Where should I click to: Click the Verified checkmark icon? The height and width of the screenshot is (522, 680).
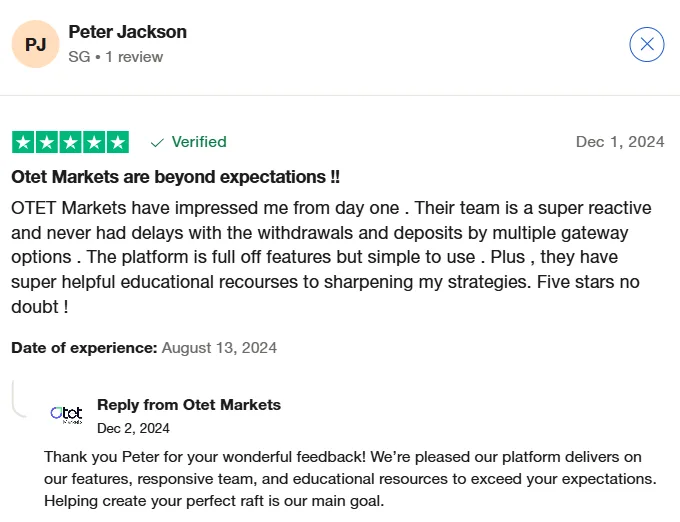tap(157, 142)
